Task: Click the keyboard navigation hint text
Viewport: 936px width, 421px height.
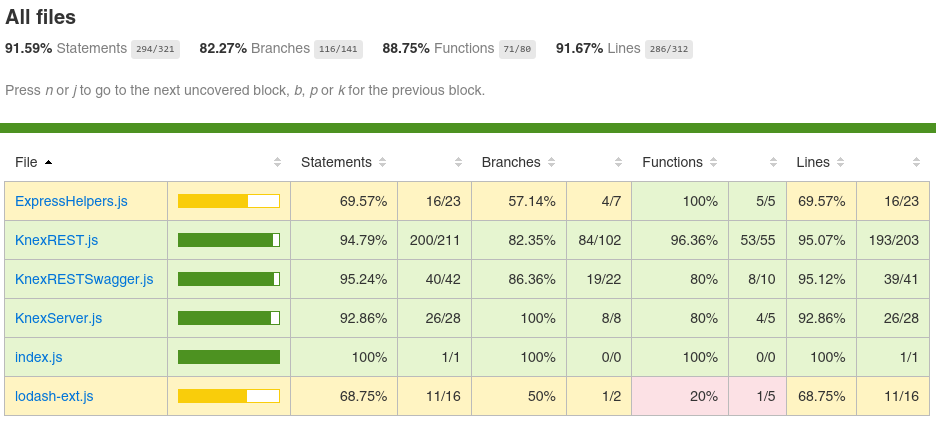Action: [245, 91]
